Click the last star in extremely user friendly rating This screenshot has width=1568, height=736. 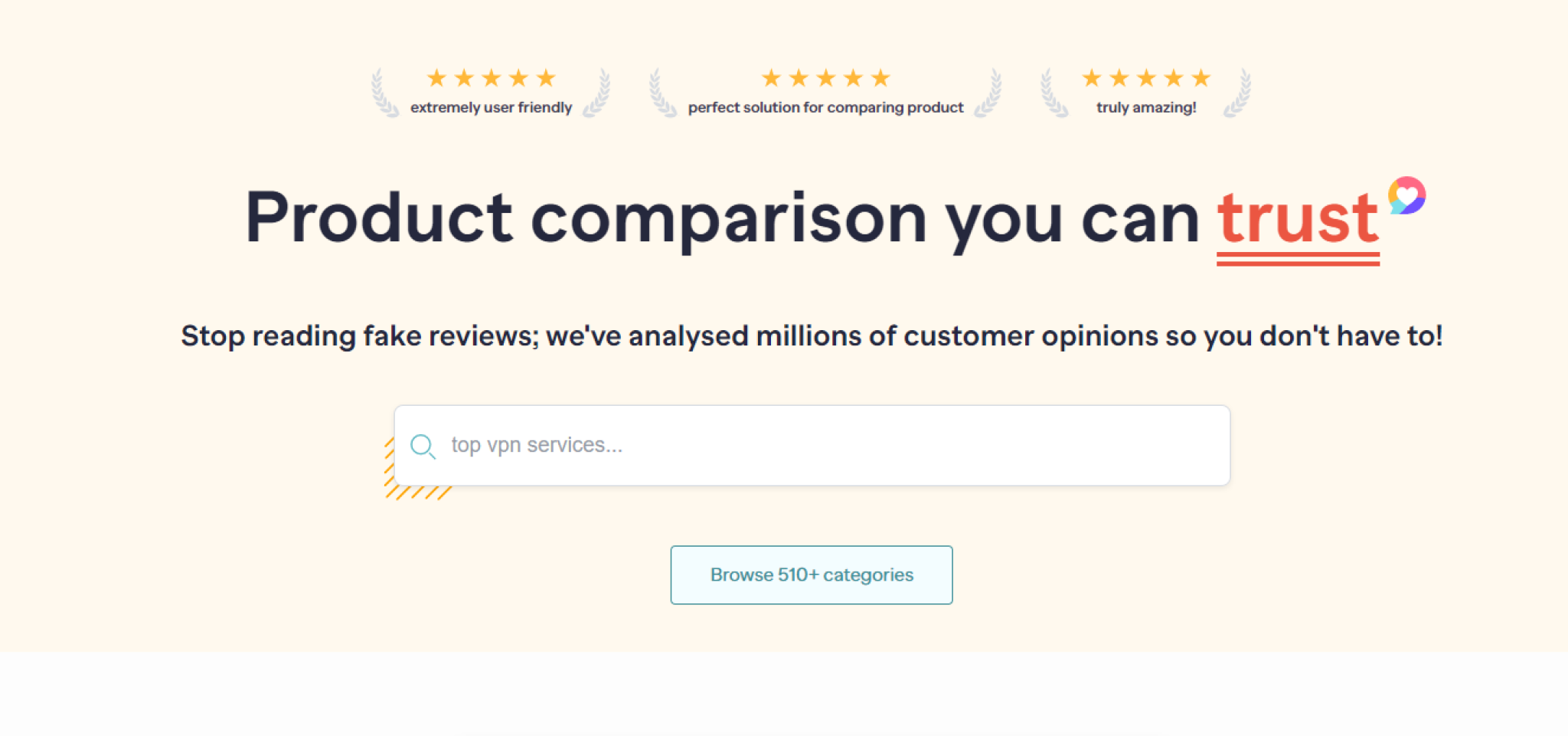547,77
